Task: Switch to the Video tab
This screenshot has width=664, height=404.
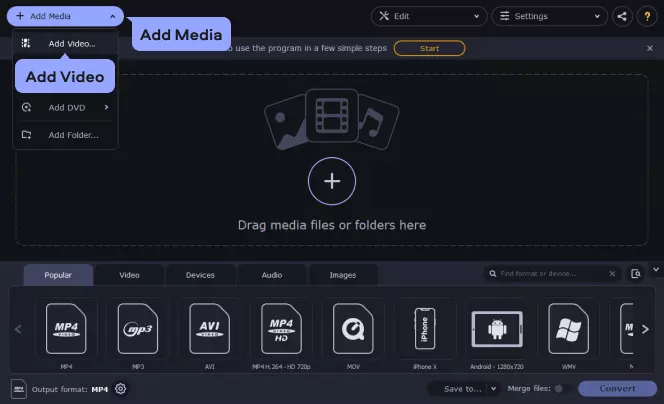Action: click(x=129, y=275)
